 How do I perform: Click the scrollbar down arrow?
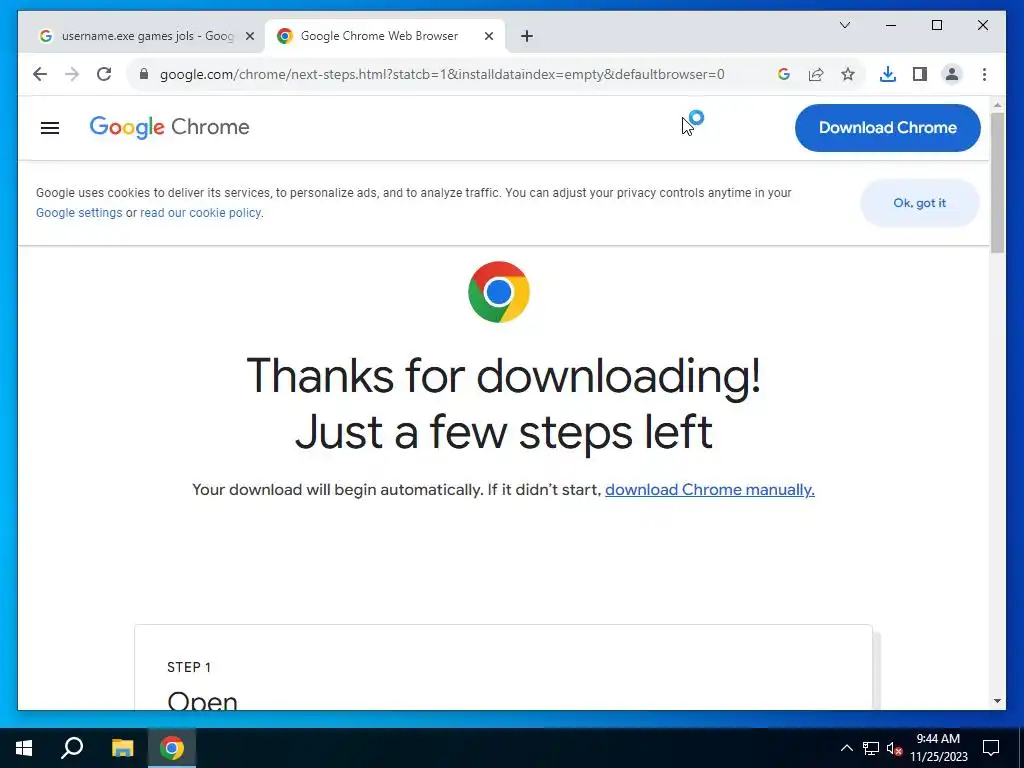[x=997, y=701]
